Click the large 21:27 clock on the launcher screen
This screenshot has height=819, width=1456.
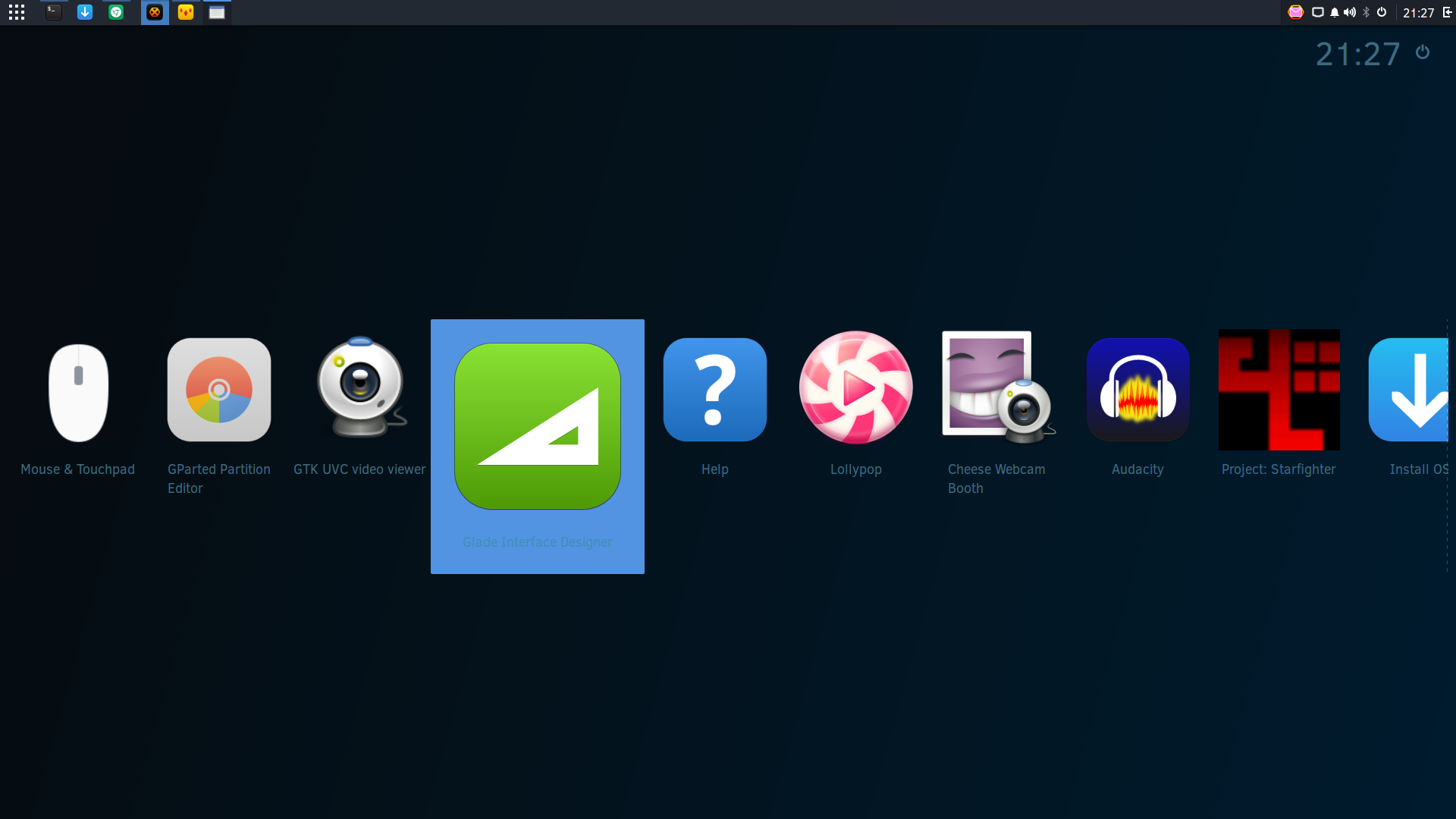click(x=1358, y=55)
